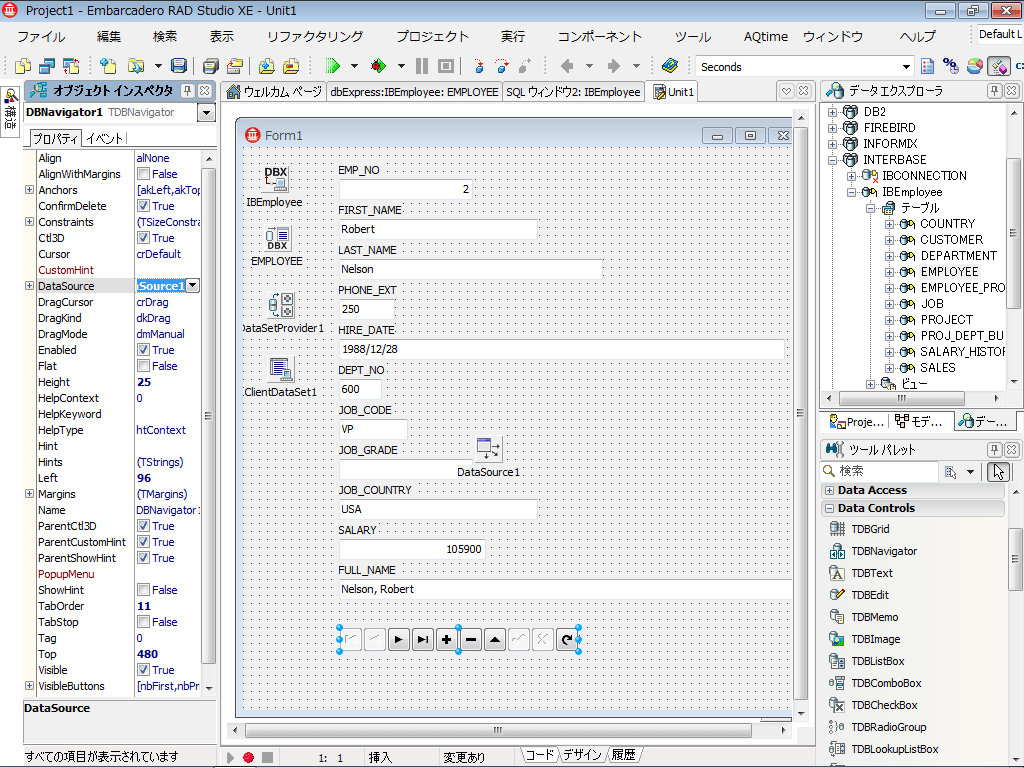The height and width of the screenshot is (768, 1024).
Task: Toggle the ShowHint checkbox
Action: pyautogui.click(x=144, y=590)
